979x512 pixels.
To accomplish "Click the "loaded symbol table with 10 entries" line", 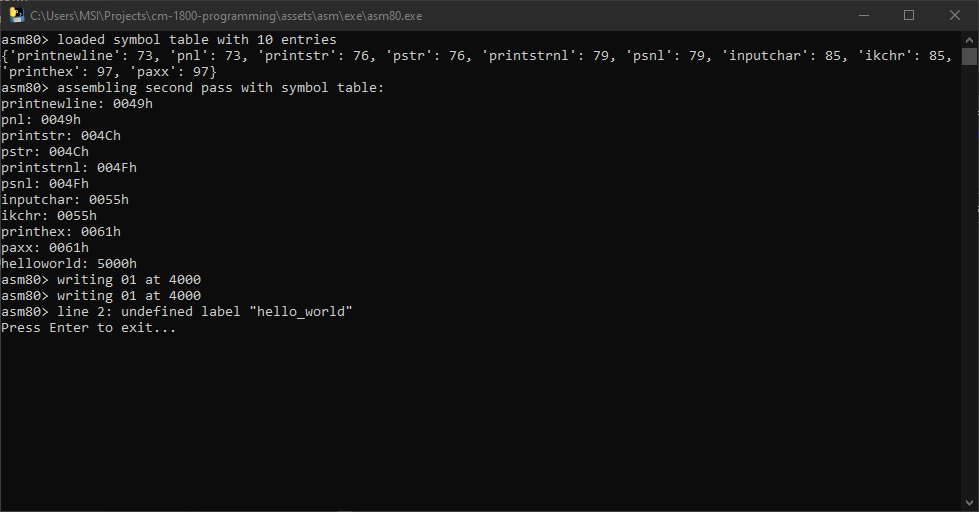I will tap(168, 40).
